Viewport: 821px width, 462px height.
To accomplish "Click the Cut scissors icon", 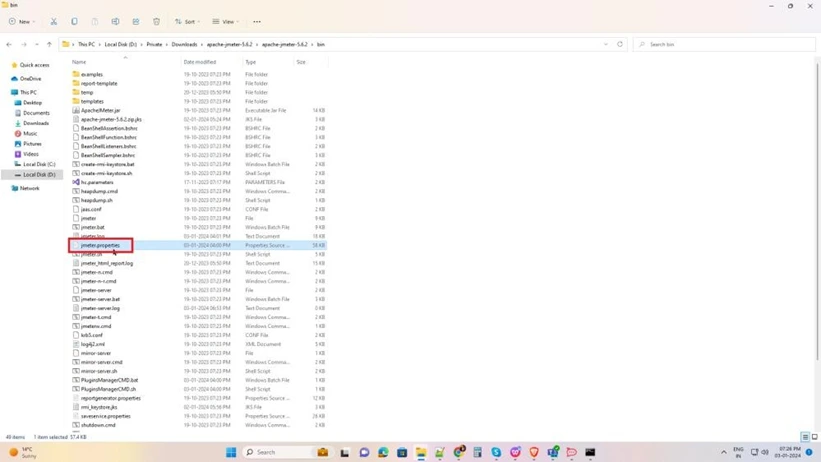I will pos(53,21).
